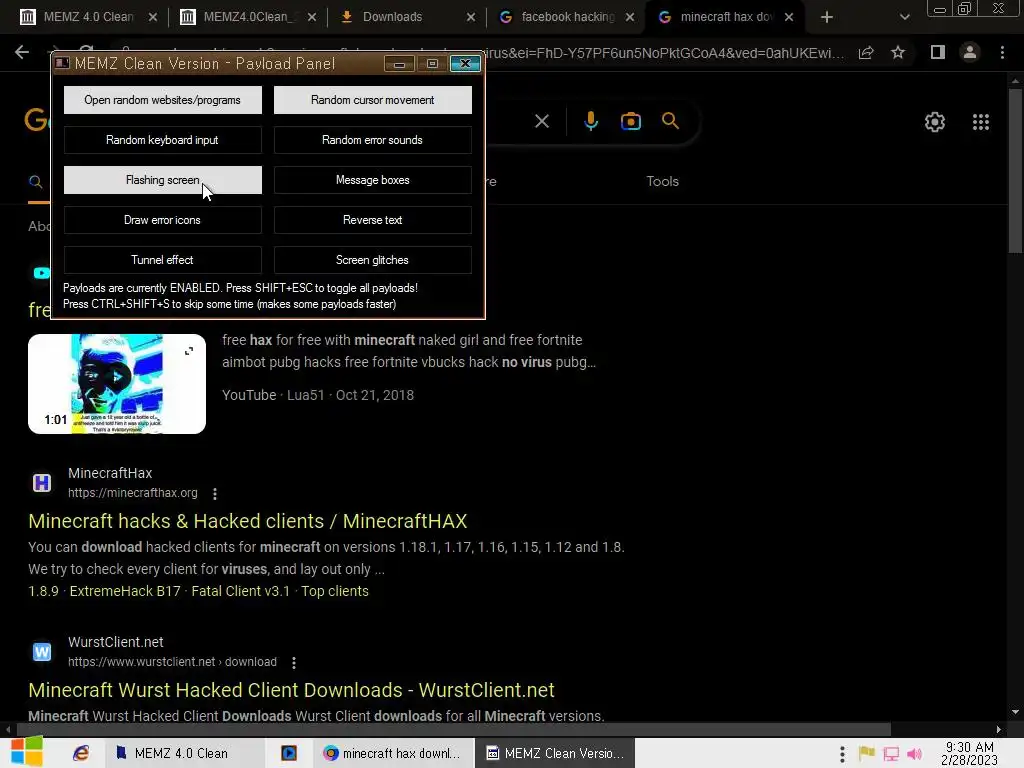Switch to minecraft hax Chrome taskbar item
Screen dimensions: 1024x768
tap(392, 753)
